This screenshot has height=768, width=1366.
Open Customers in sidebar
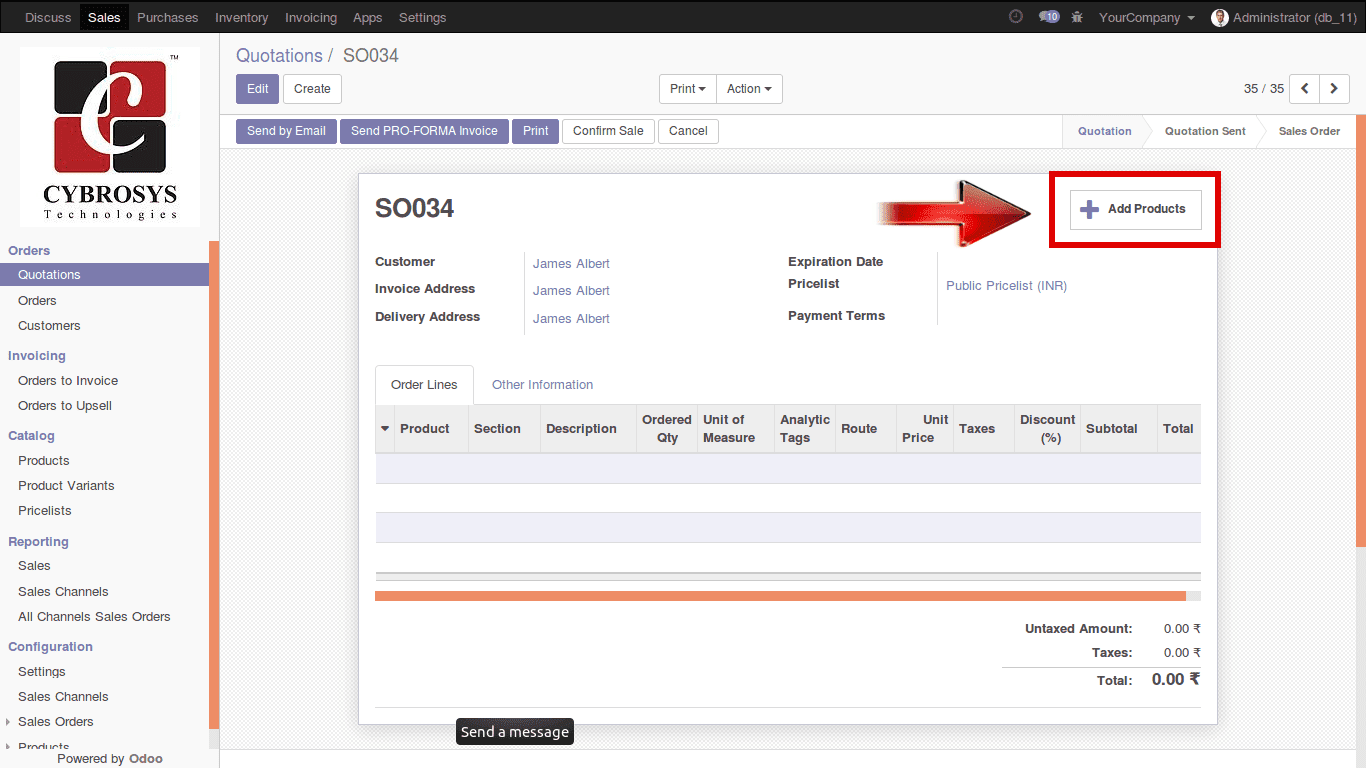pyautogui.click(x=49, y=326)
